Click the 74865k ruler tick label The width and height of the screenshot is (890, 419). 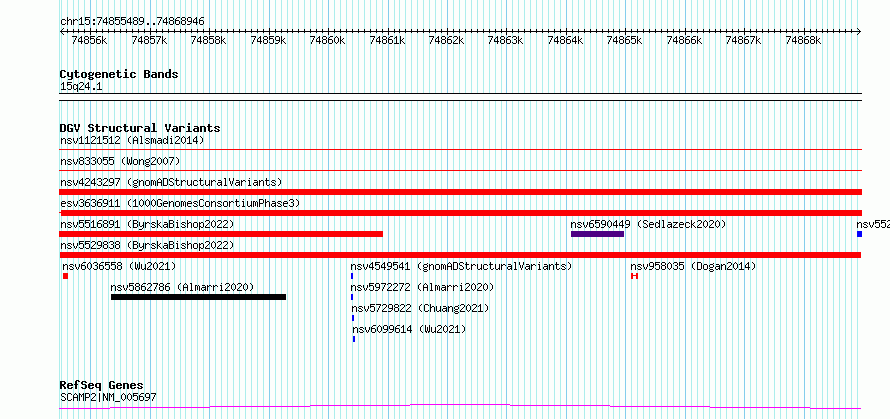coord(624,40)
